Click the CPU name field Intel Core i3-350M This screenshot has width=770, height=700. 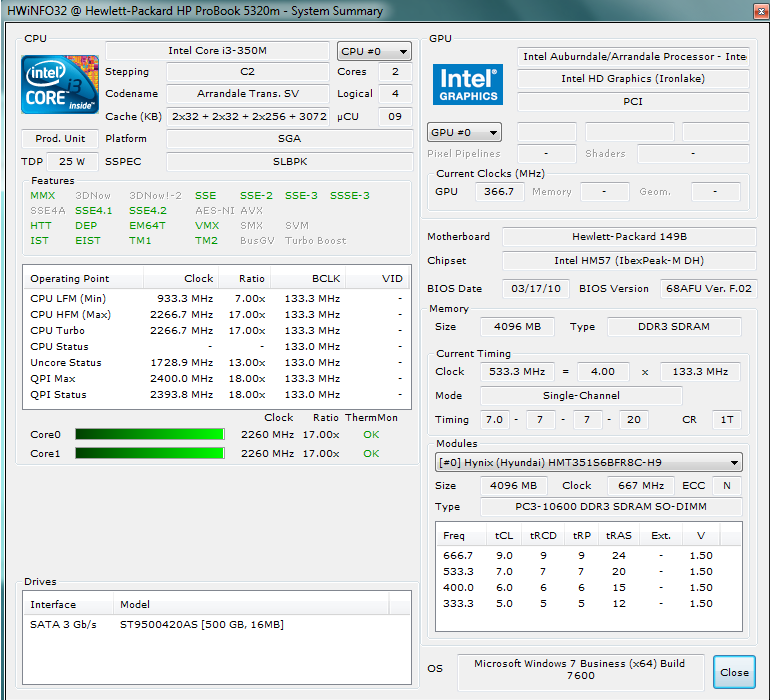click(217, 51)
